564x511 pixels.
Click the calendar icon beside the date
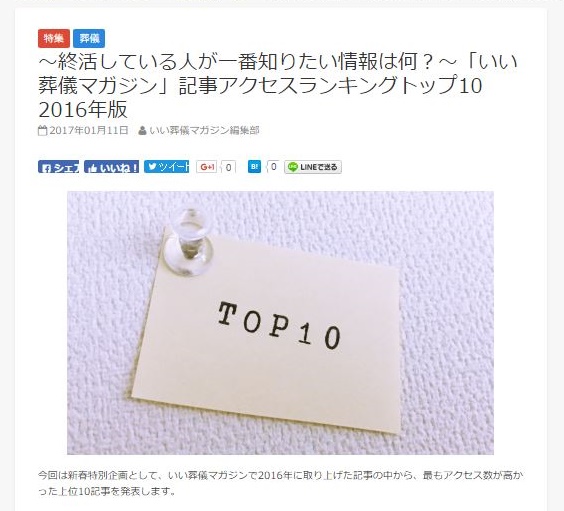pyautogui.click(x=42, y=130)
